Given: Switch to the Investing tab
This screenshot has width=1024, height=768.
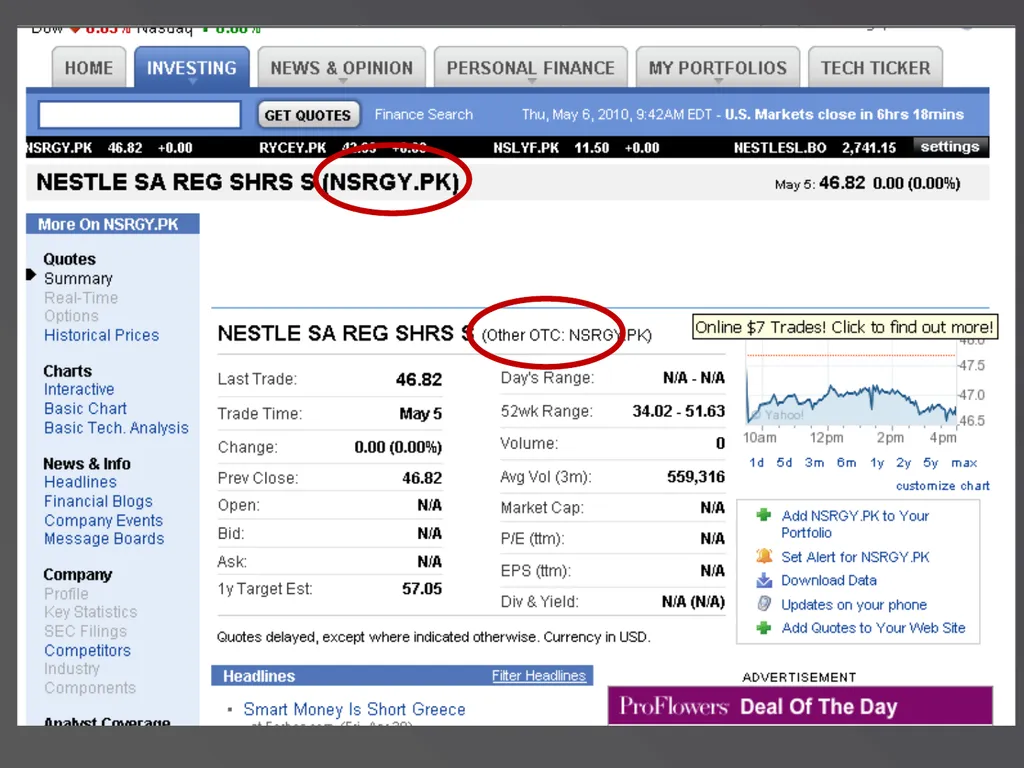Looking at the screenshot, I should 191,67.
